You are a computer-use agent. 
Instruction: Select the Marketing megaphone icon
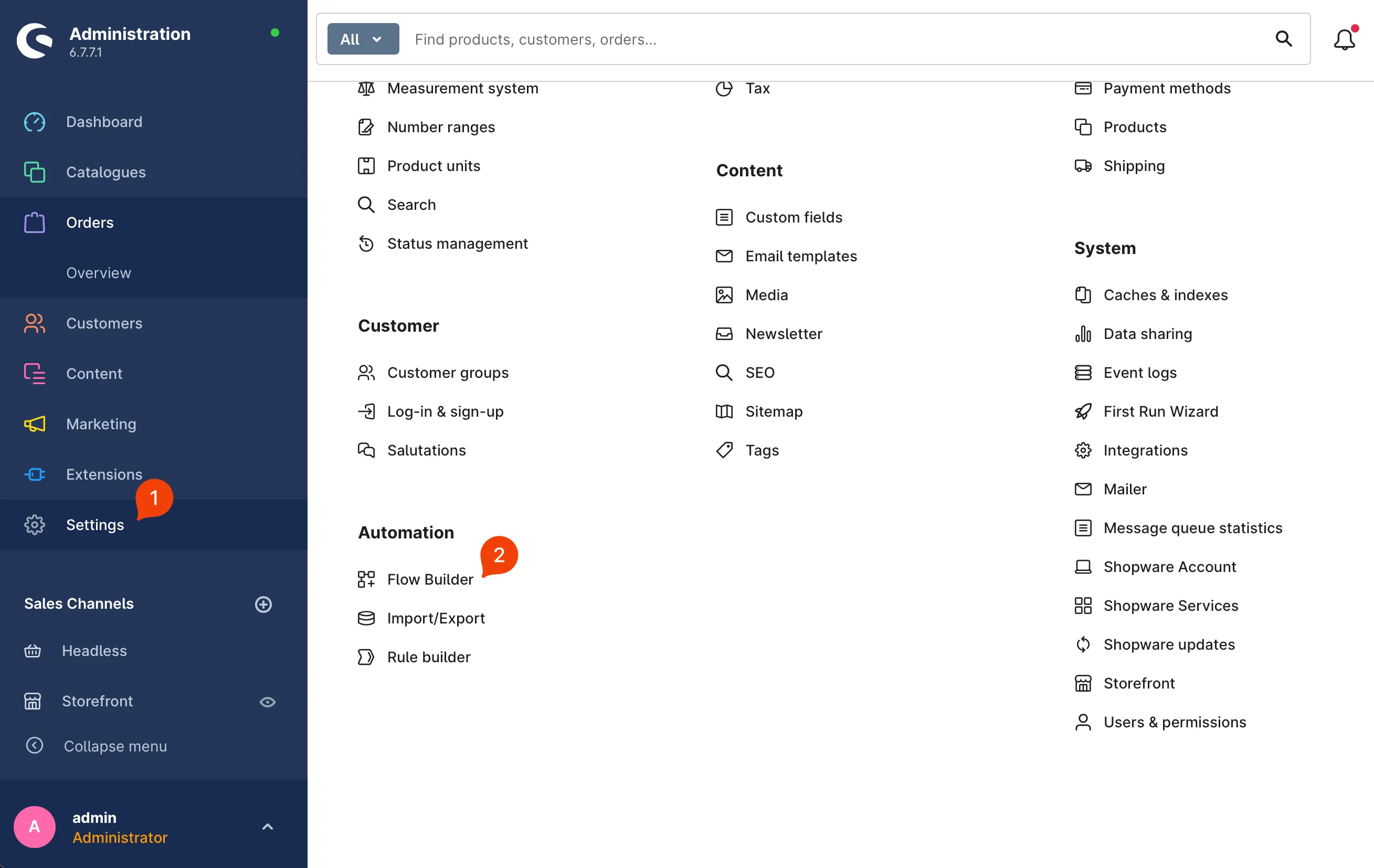(34, 424)
